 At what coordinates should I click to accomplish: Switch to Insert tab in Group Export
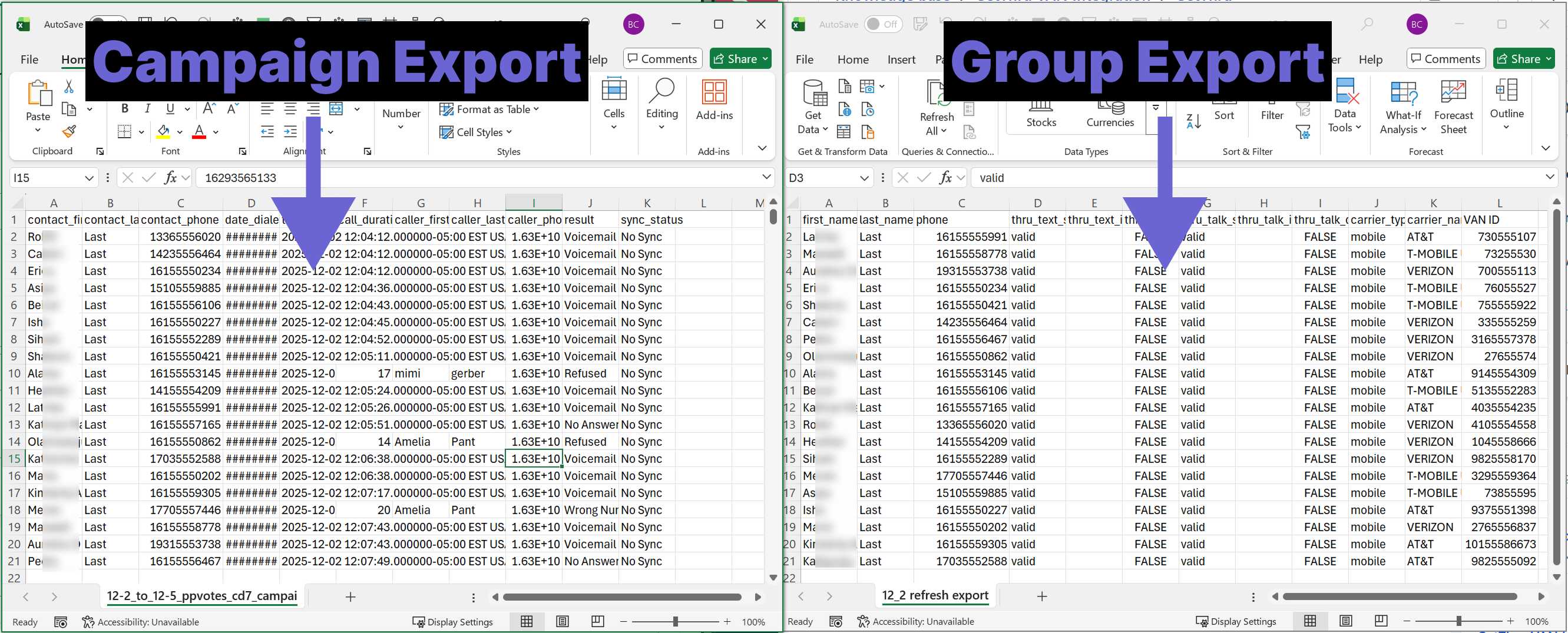click(901, 59)
